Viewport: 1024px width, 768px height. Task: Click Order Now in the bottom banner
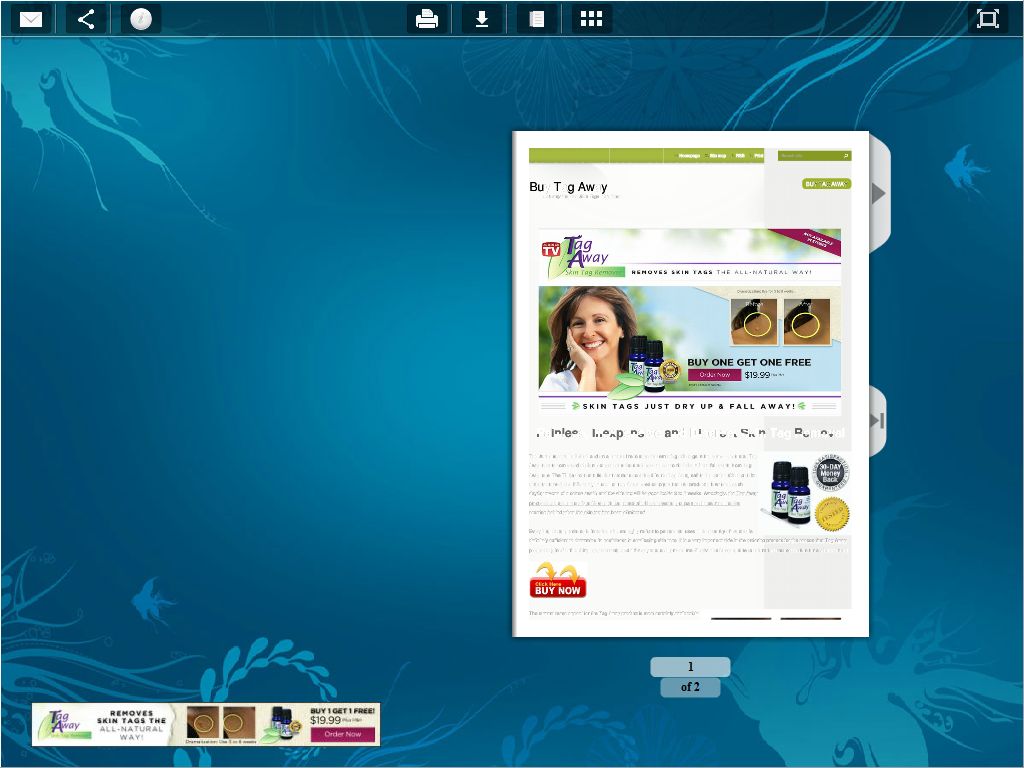pos(343,734)
